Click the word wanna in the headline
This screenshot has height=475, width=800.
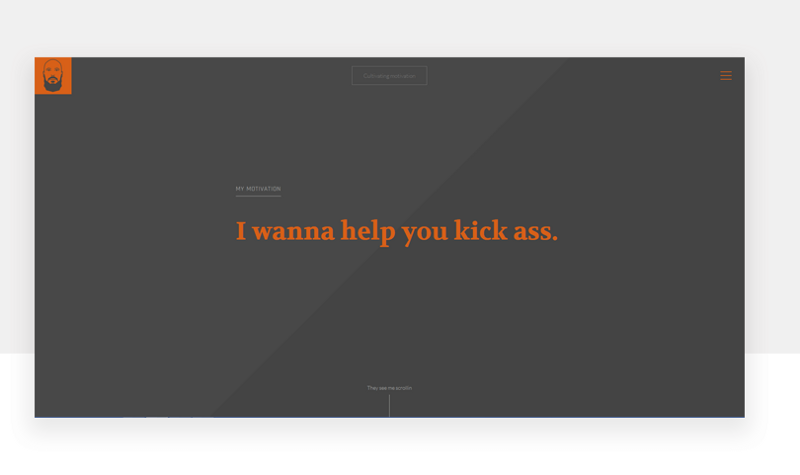point(293,231)
